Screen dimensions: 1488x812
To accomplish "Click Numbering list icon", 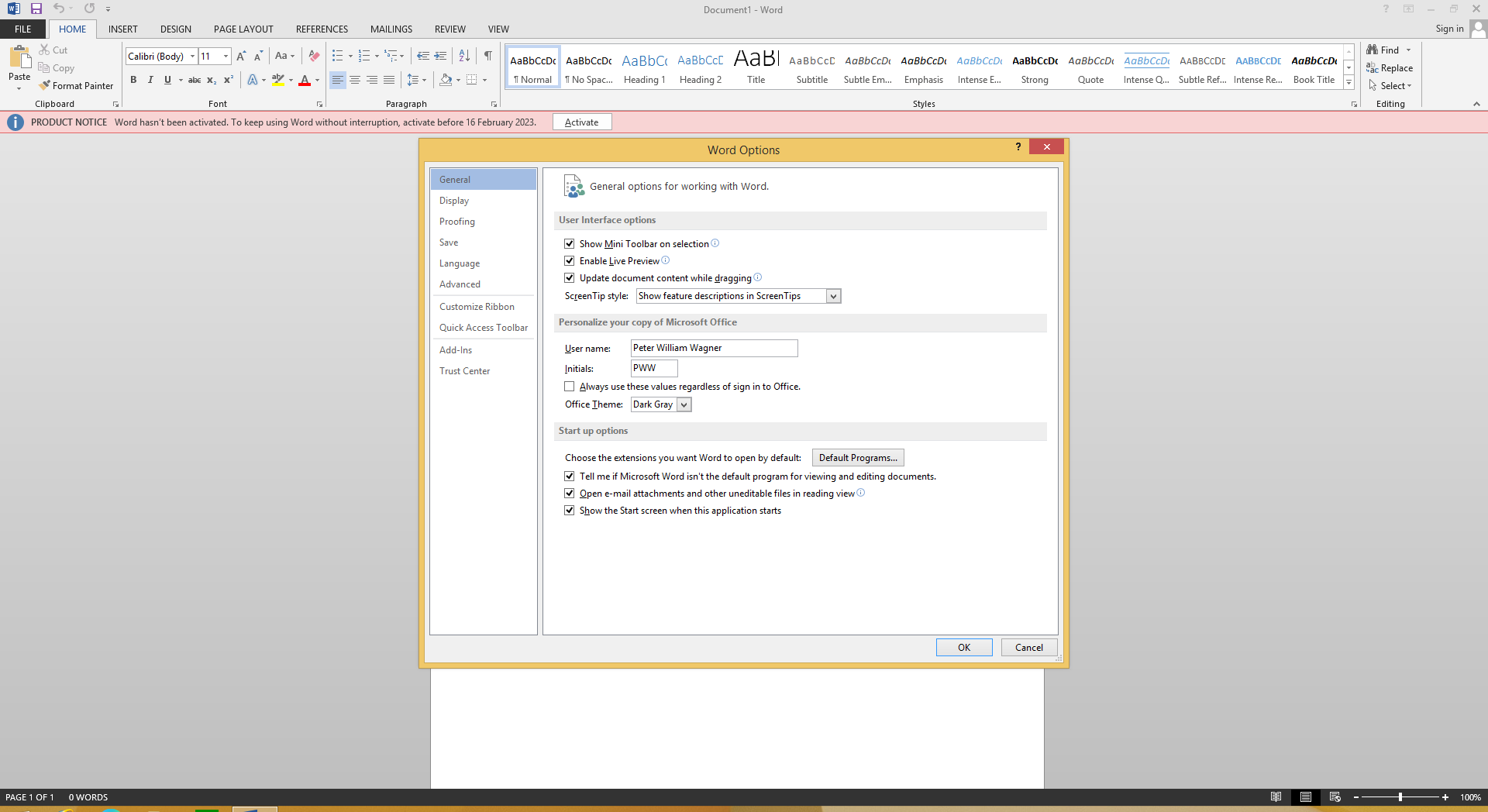I will [364, 56].
